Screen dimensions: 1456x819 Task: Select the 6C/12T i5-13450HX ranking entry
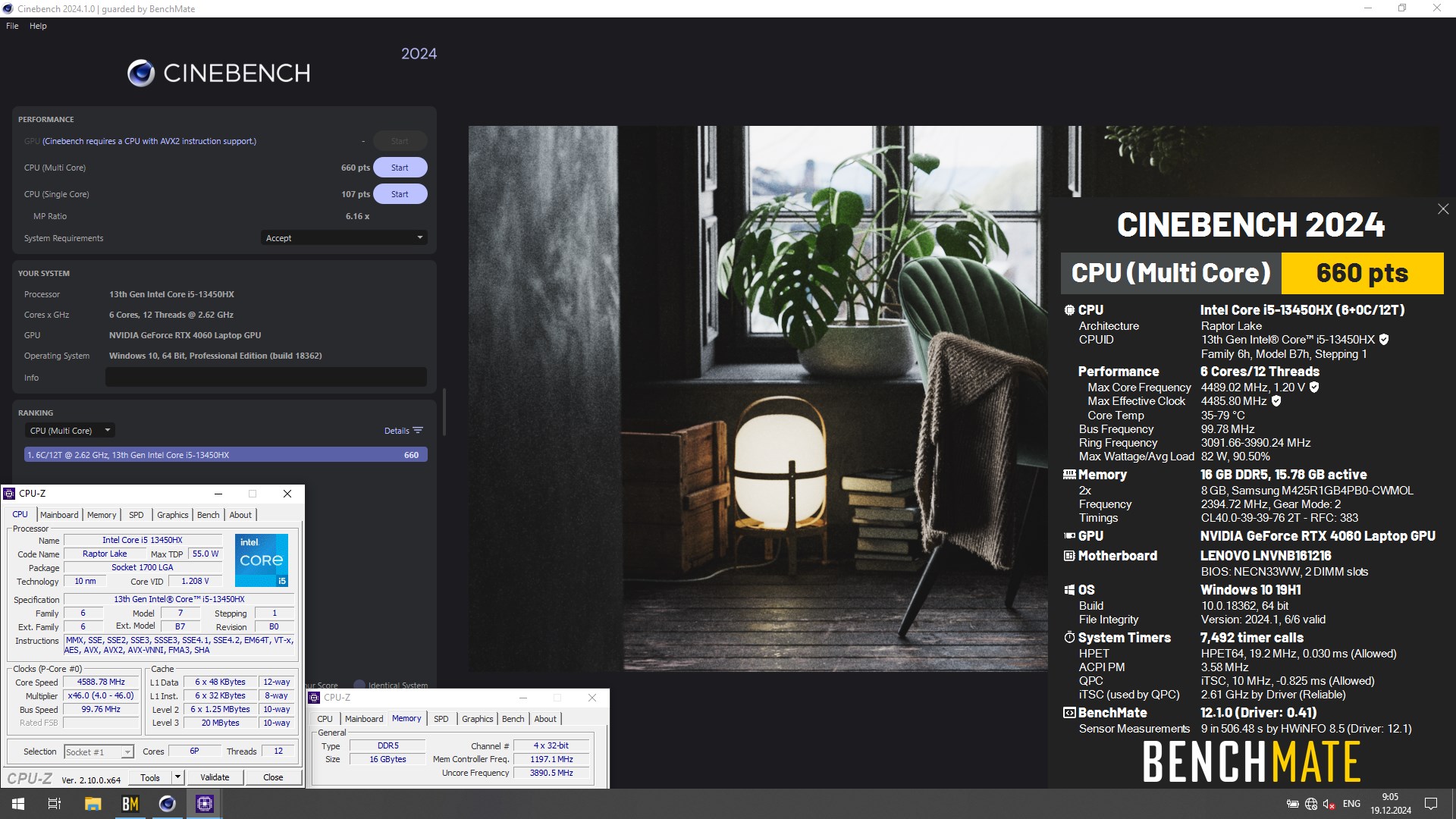[x=226, y=455]
